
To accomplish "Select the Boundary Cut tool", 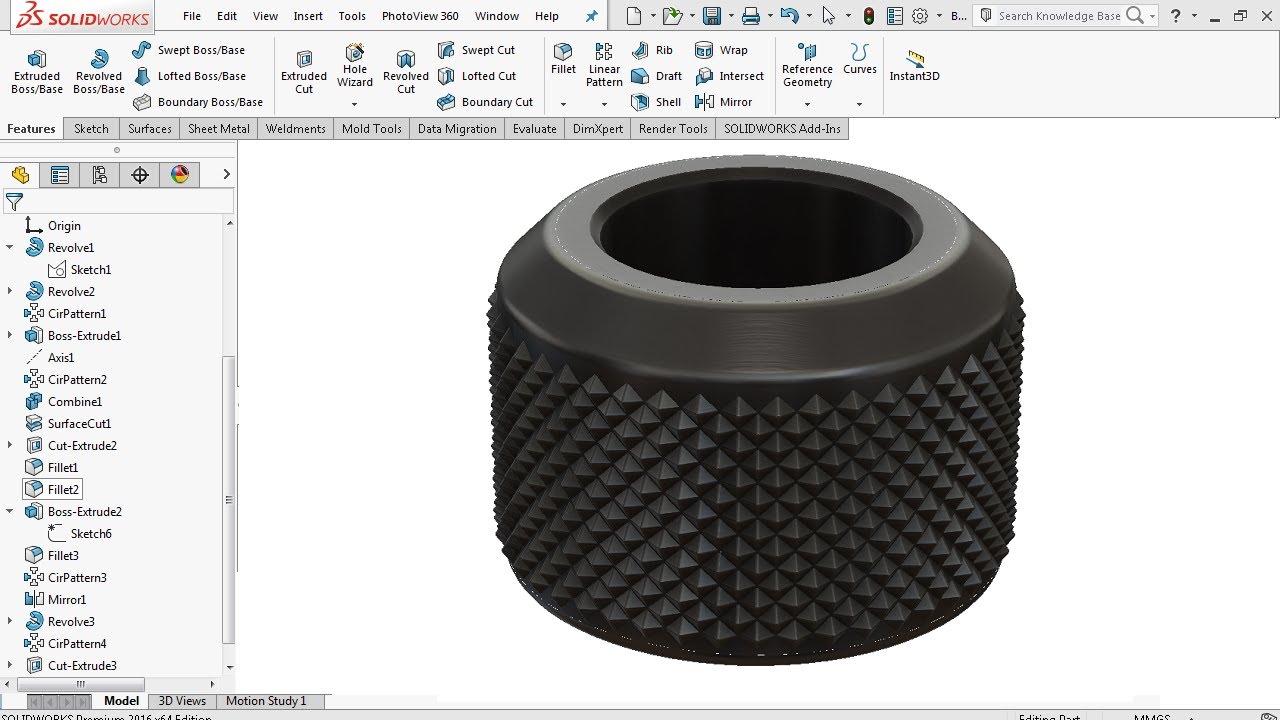I will 485,102.
